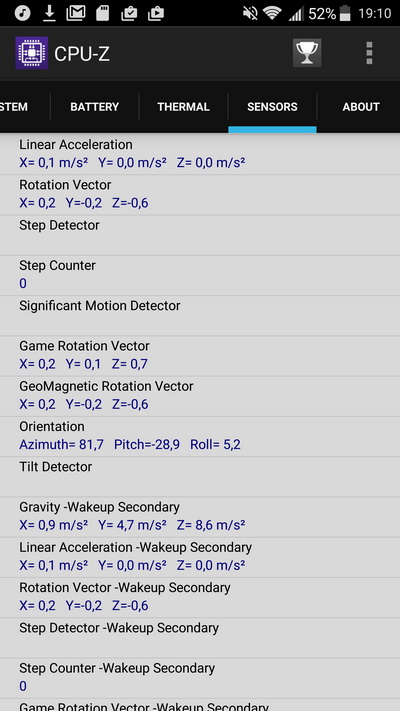Tap the trophy icon in header
This screenshot has width=400, height=711.
(307, 53)
